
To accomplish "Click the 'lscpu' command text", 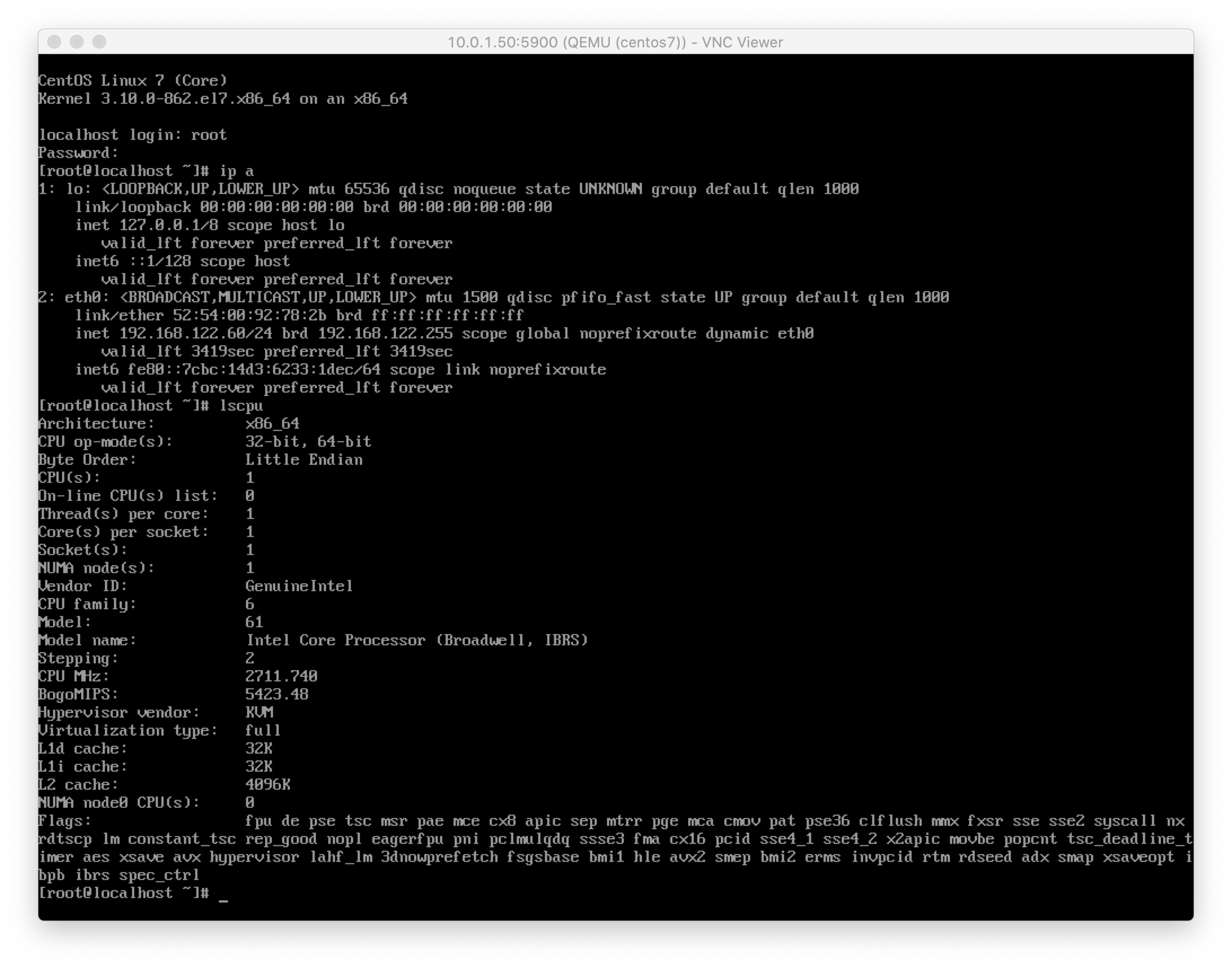I will click(x=241, y=406).
